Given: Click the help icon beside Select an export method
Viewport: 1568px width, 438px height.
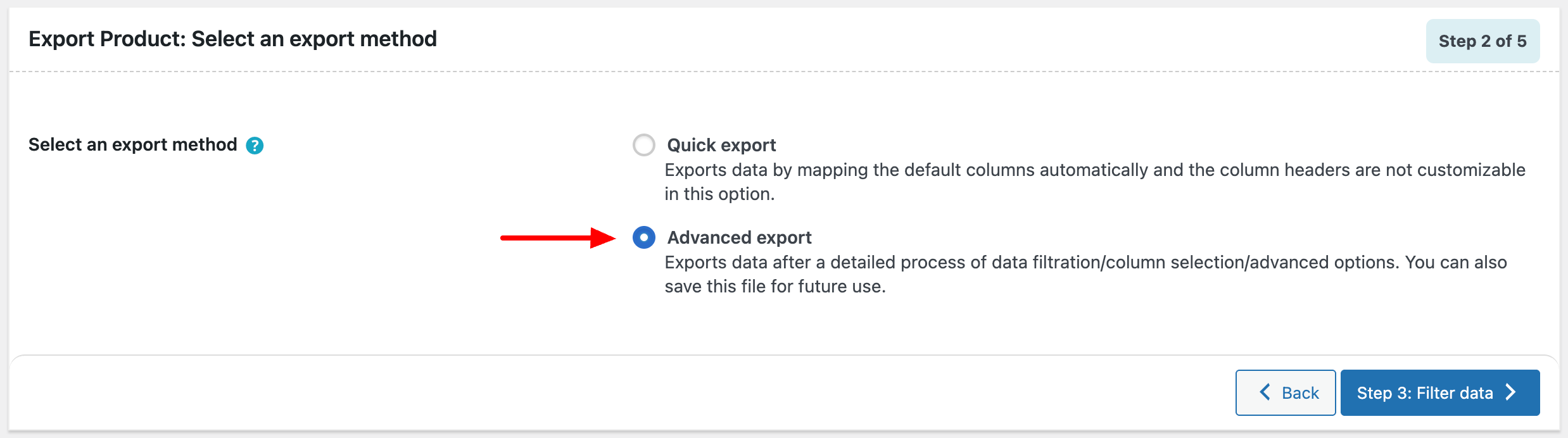Looking at the screenshot, I should point(255,145).
